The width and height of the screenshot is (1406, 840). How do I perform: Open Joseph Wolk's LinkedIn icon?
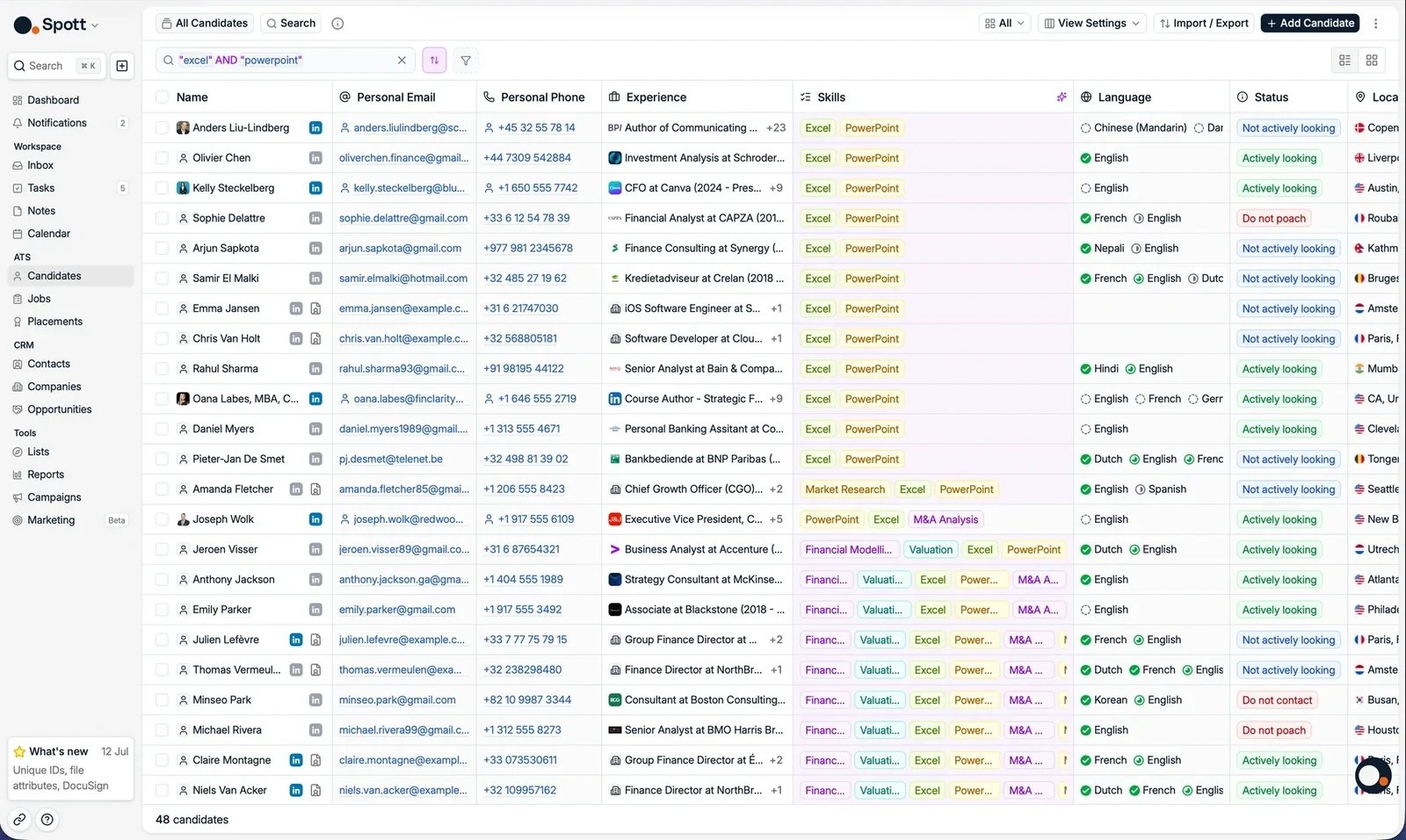(x=315, y=519)
